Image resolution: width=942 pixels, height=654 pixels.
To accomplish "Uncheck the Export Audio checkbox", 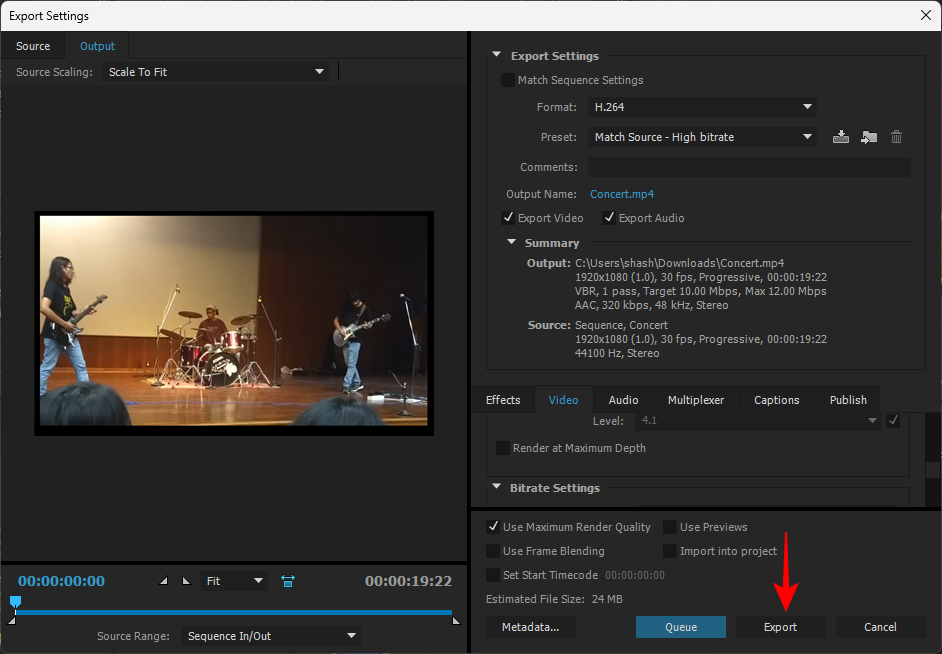I will (x=609, y=218).
